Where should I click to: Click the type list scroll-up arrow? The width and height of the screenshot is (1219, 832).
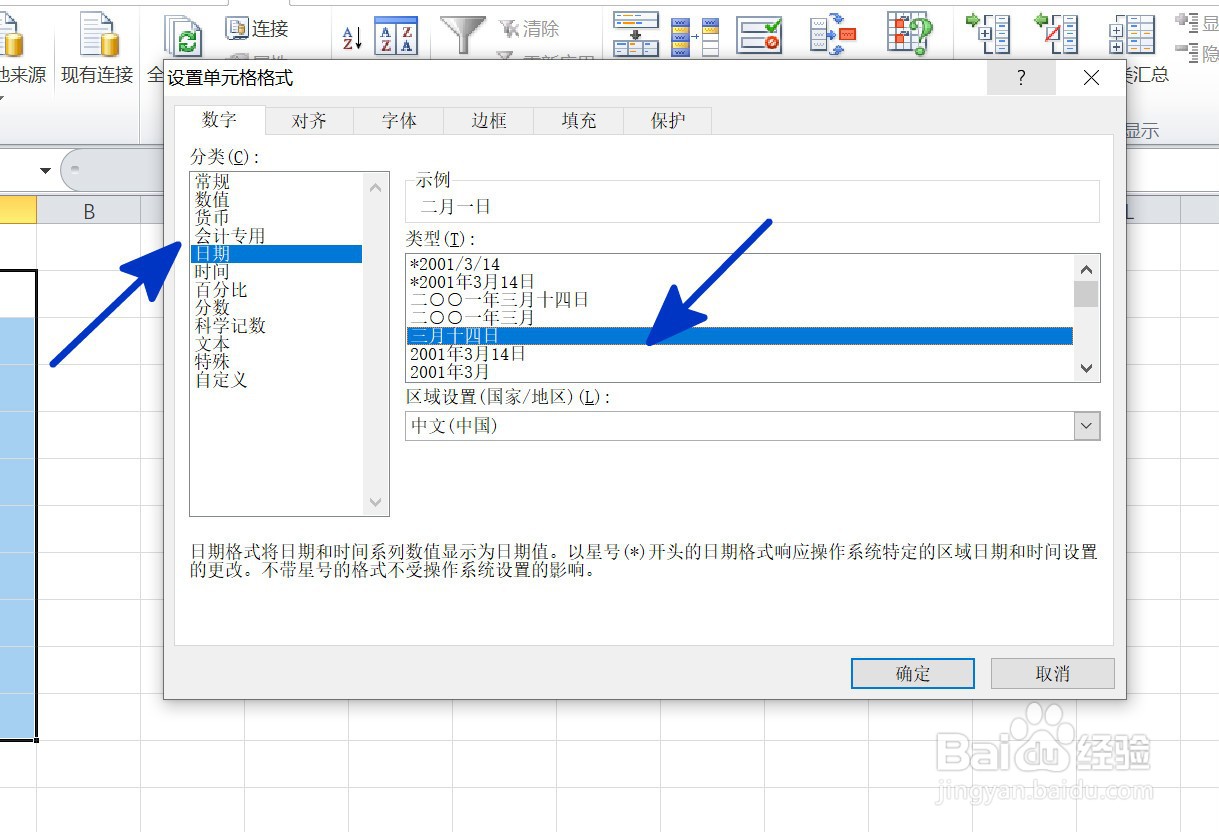pyautogui.click(x=1086, y=269)
